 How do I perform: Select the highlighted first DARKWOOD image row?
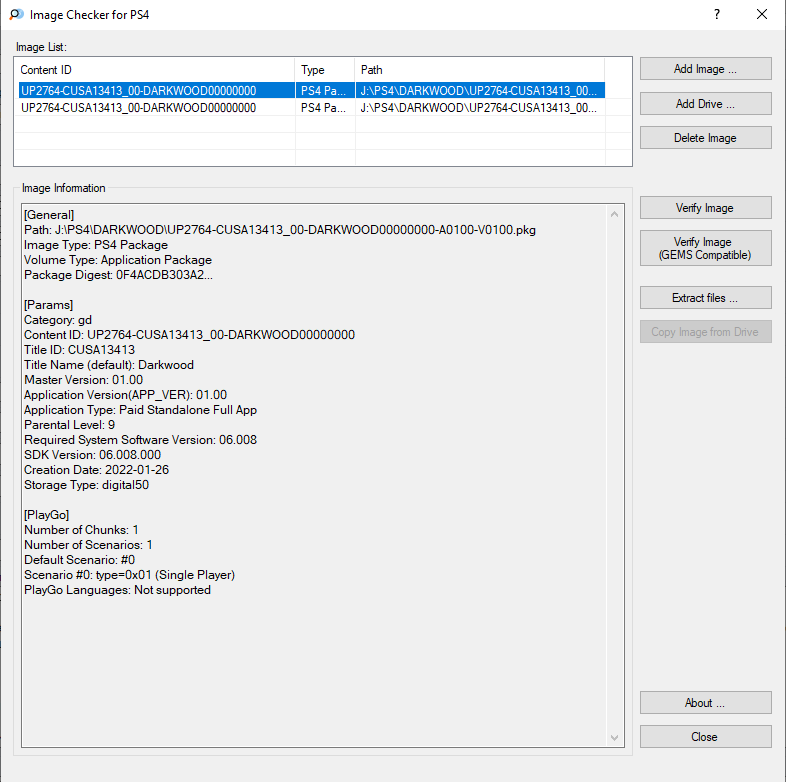point(312,90)
